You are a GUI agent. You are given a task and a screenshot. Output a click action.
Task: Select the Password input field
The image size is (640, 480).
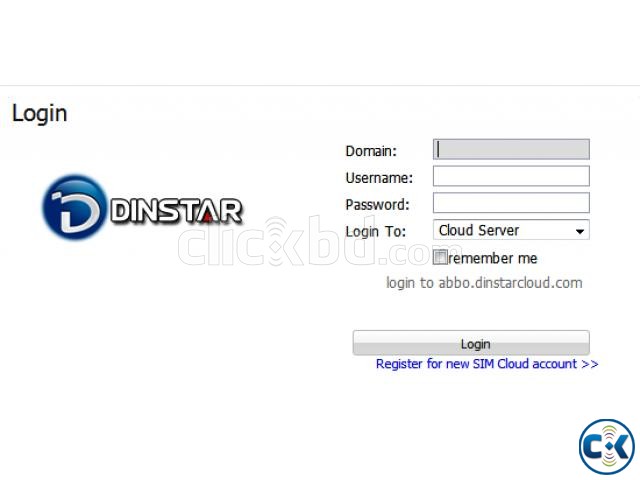tap(511, 203)
